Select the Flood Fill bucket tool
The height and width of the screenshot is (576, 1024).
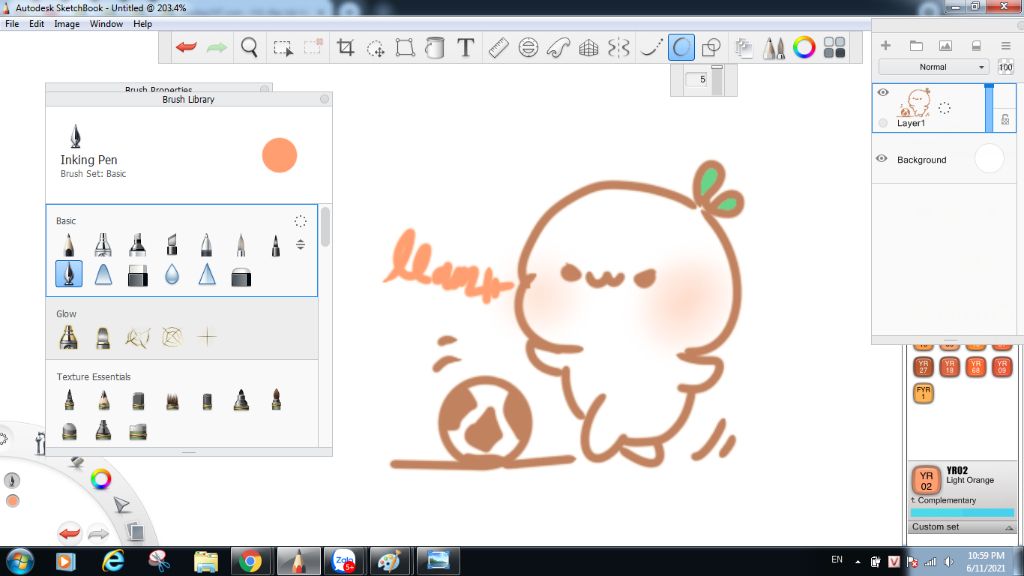pyautogui.click(x=435, y=47)
